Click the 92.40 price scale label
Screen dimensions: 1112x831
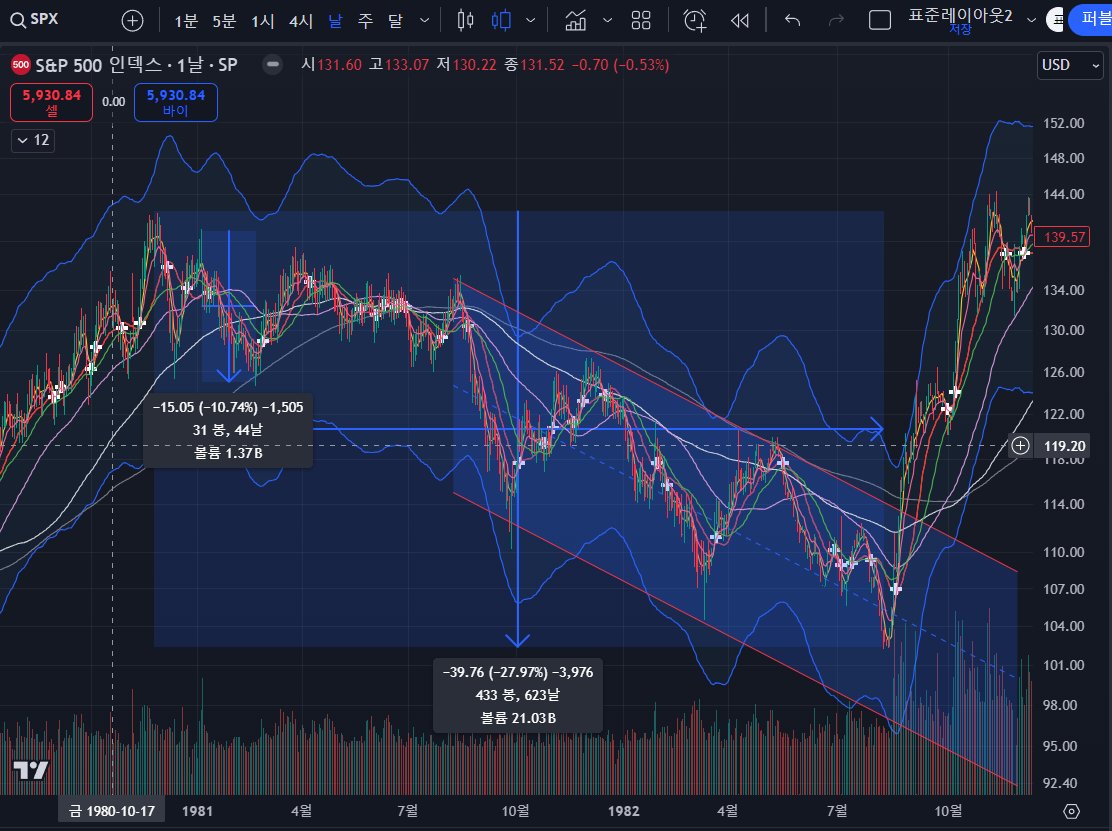[x=1060, y=783]
